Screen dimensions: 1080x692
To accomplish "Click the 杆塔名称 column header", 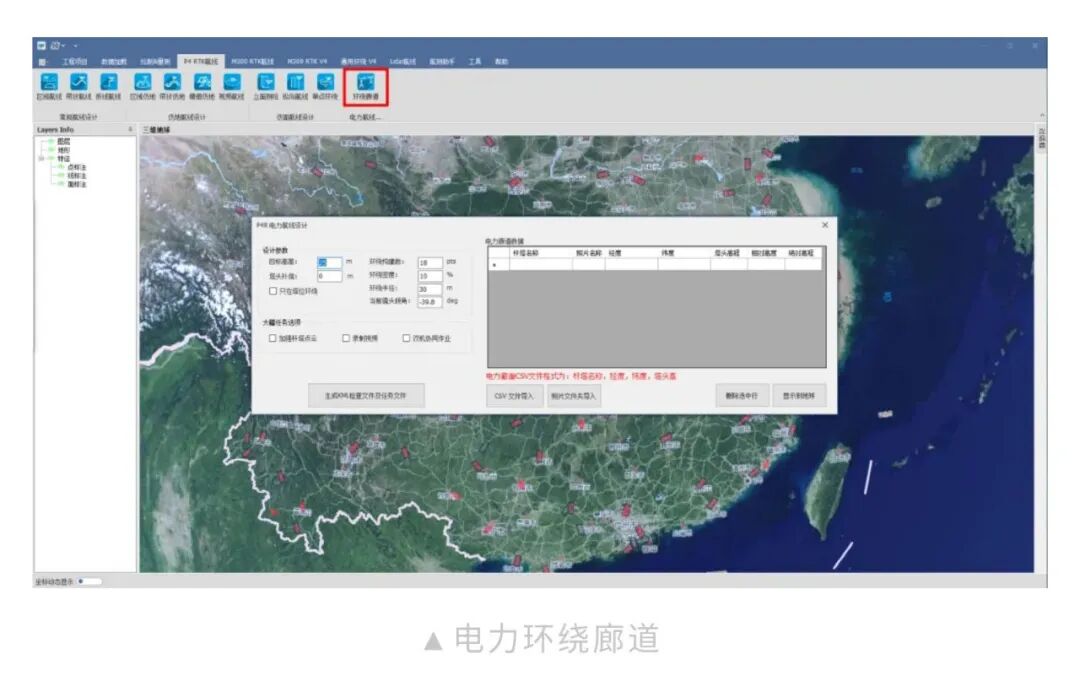I will click(x=540, y=253).
